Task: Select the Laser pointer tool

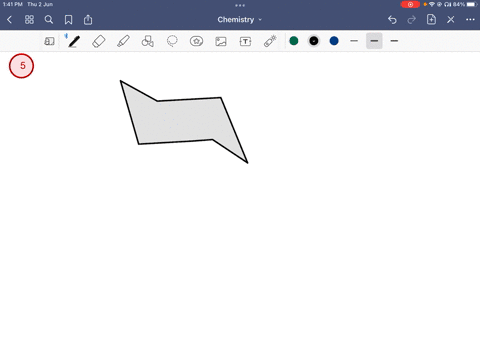Action: tap(270, 41)
